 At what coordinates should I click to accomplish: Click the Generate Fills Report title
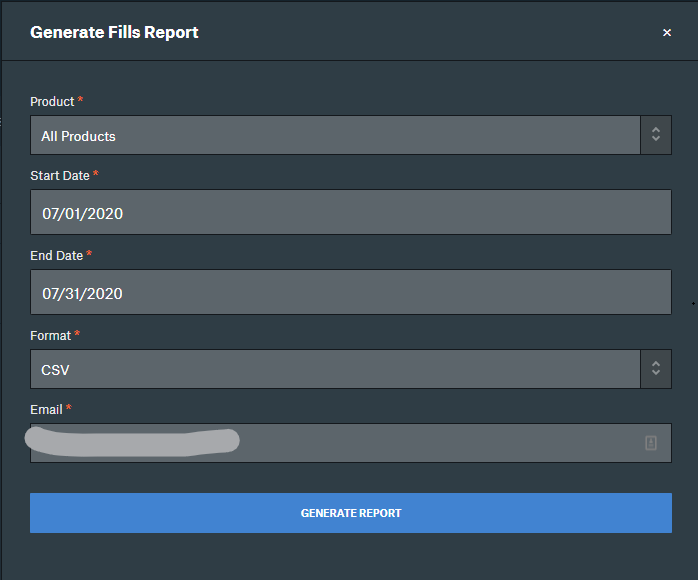(114, 32)
